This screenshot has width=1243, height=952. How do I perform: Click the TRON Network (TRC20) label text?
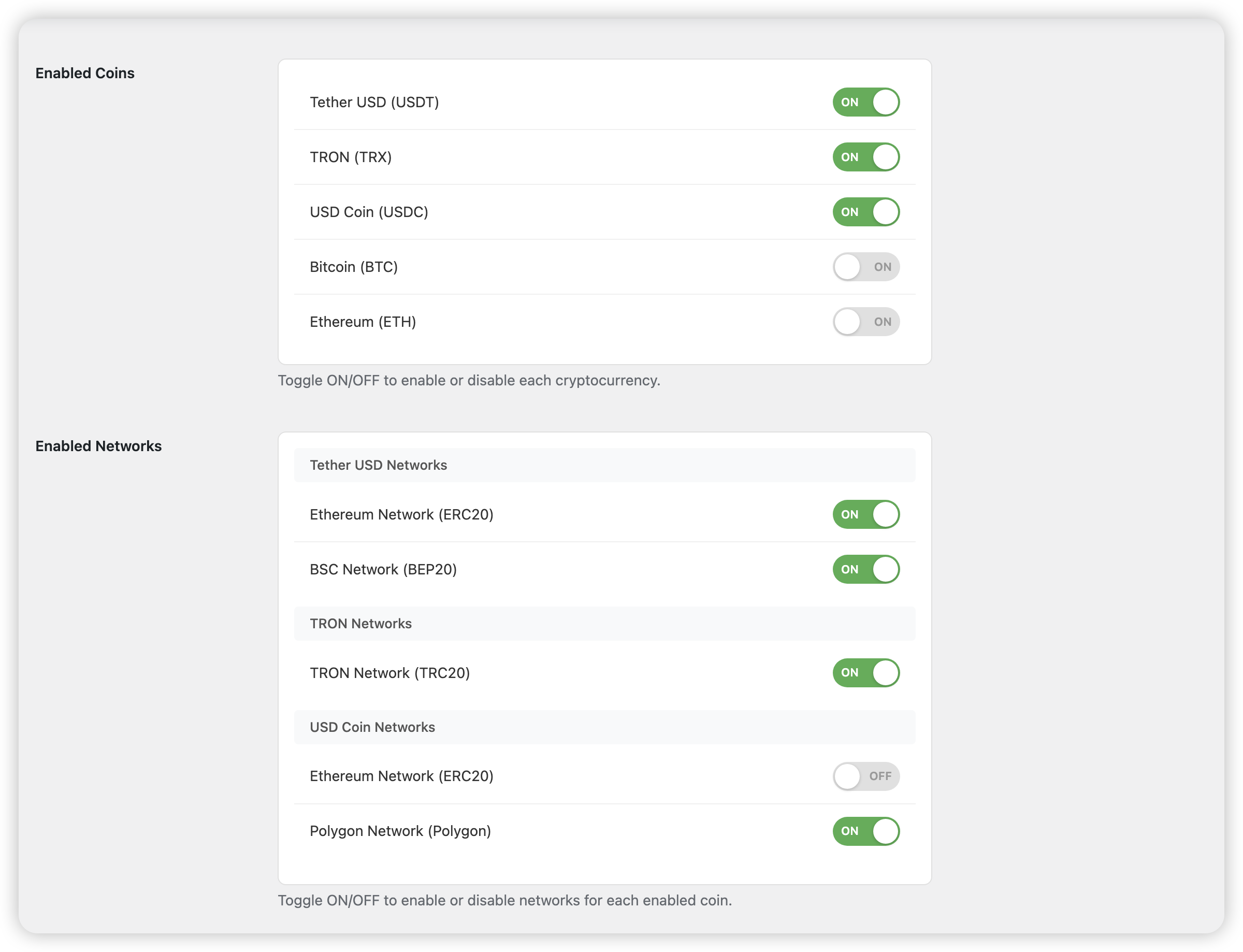[x=390, y=673]
